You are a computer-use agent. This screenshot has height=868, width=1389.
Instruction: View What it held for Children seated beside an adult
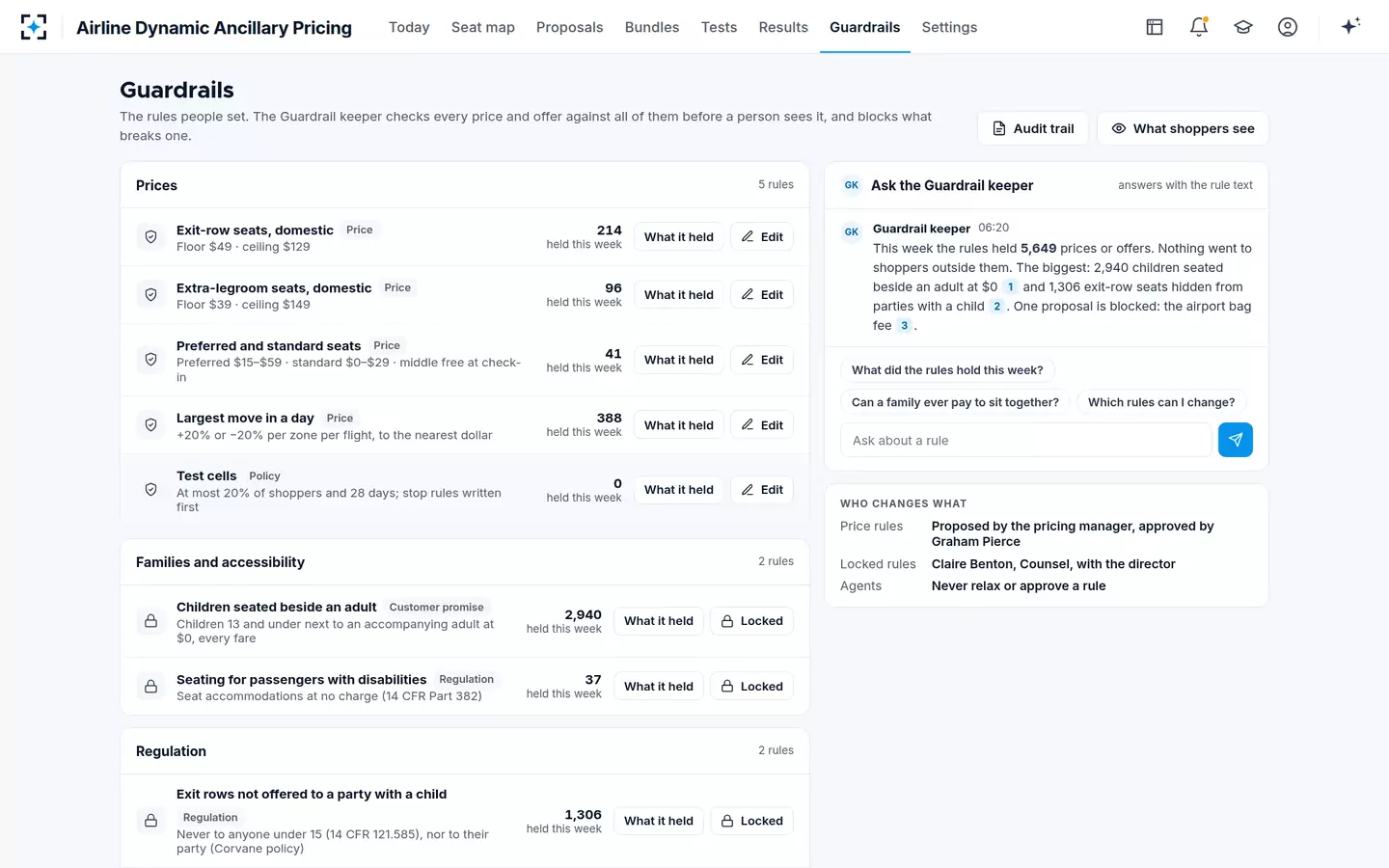pos(659,621)
